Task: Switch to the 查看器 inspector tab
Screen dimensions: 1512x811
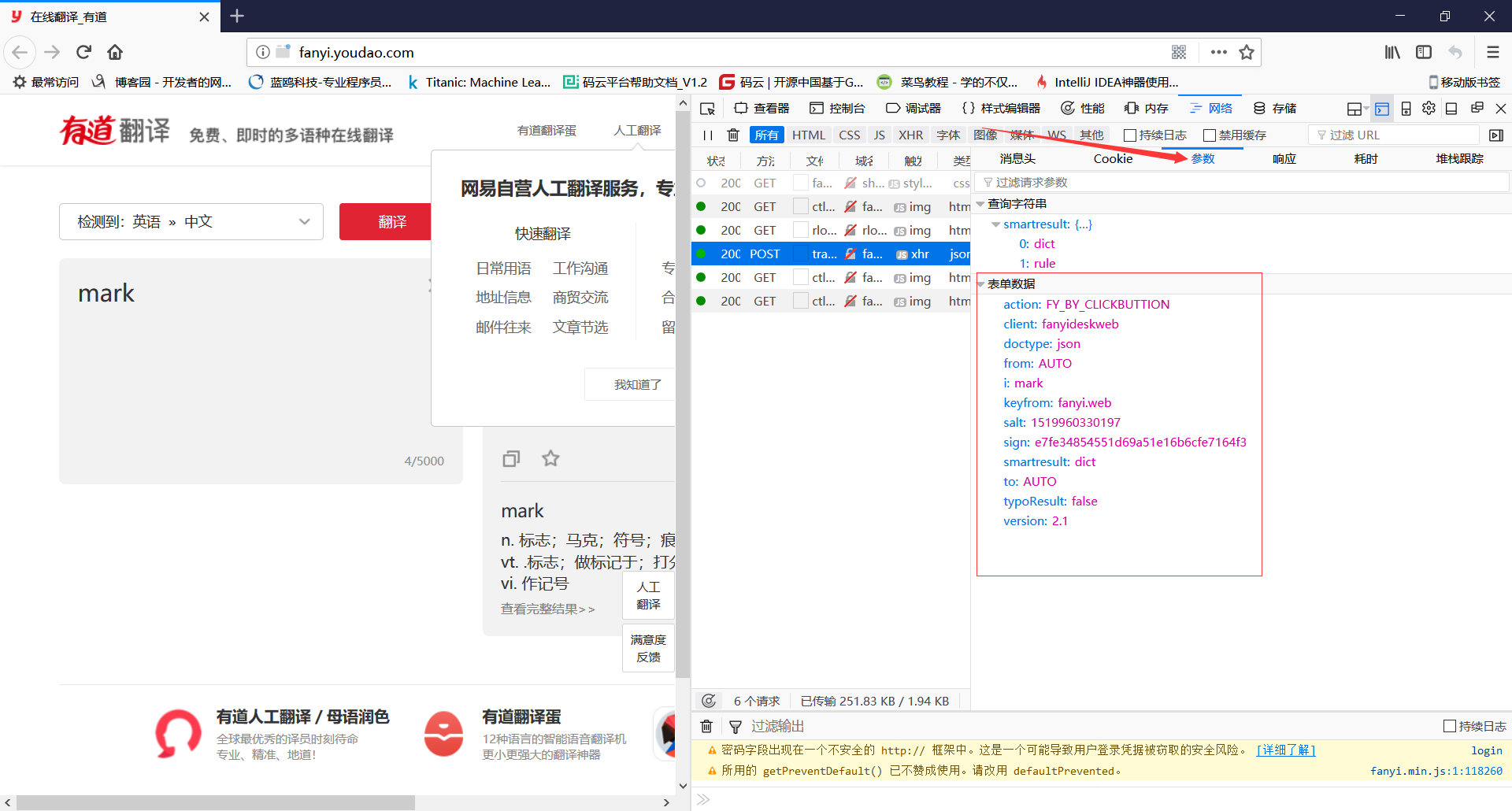Action: (x=762, y=109)
